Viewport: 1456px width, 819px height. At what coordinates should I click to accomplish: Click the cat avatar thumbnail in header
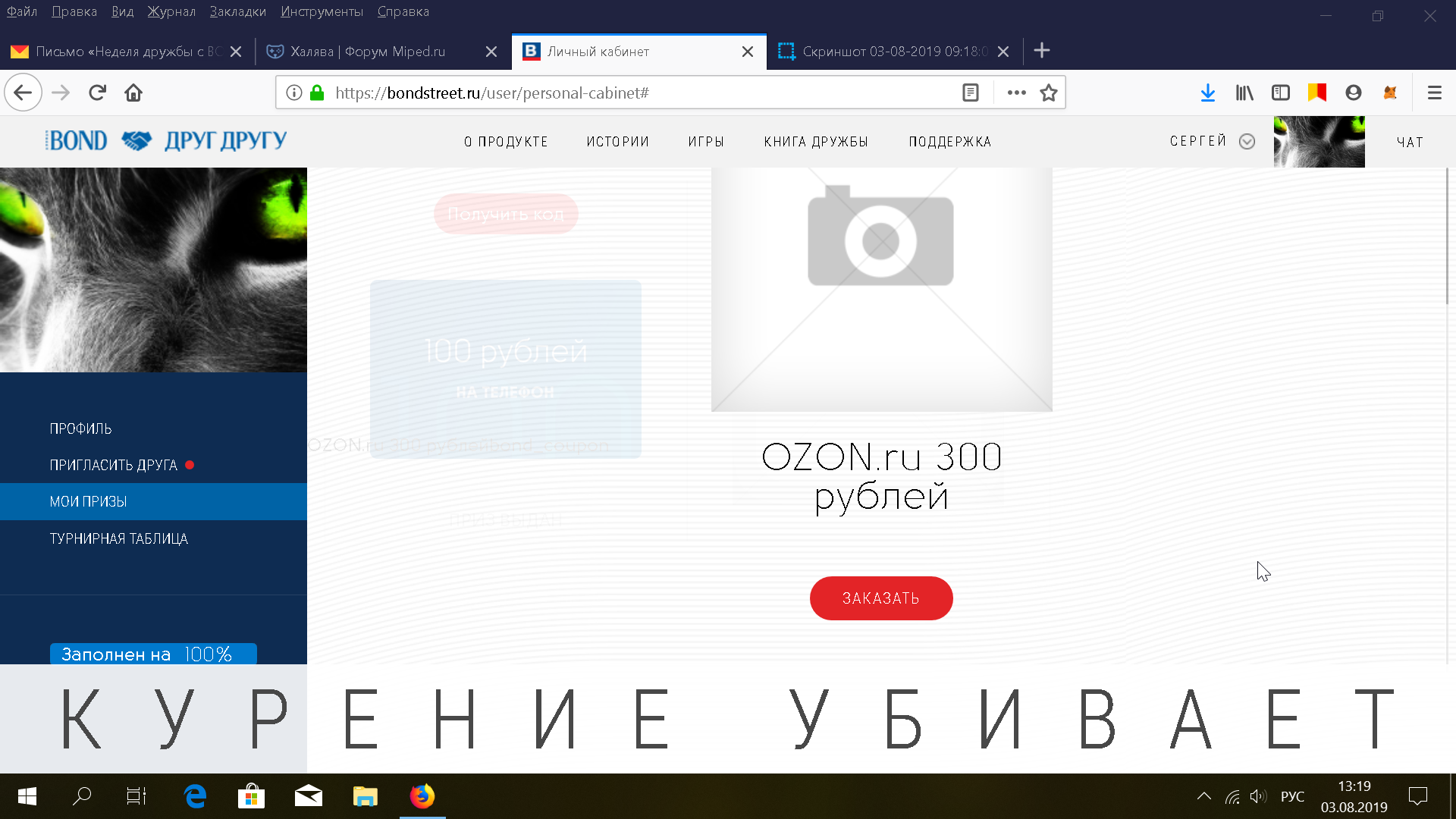tap(1319, 142)
